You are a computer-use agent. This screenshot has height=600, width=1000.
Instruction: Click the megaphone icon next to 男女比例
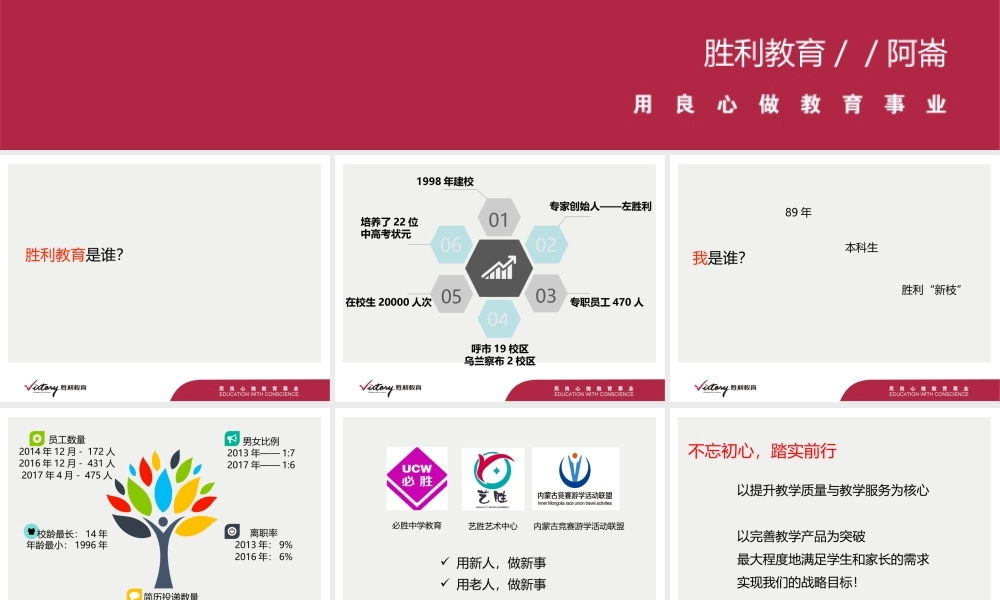(x=232, y=439)
